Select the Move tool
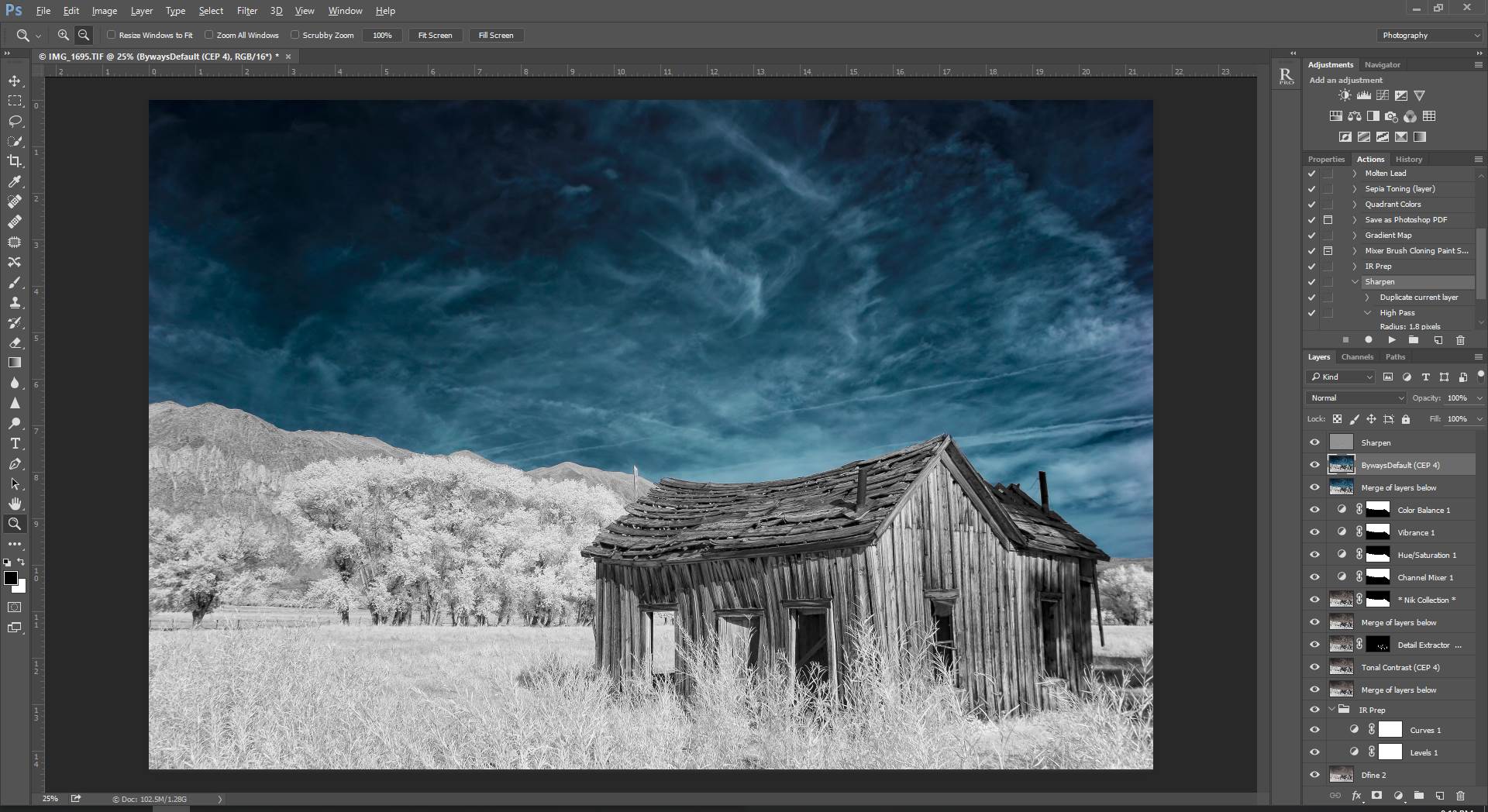Screen dimensions: 1488x812 pyautogui.click(x=15, y=80)
